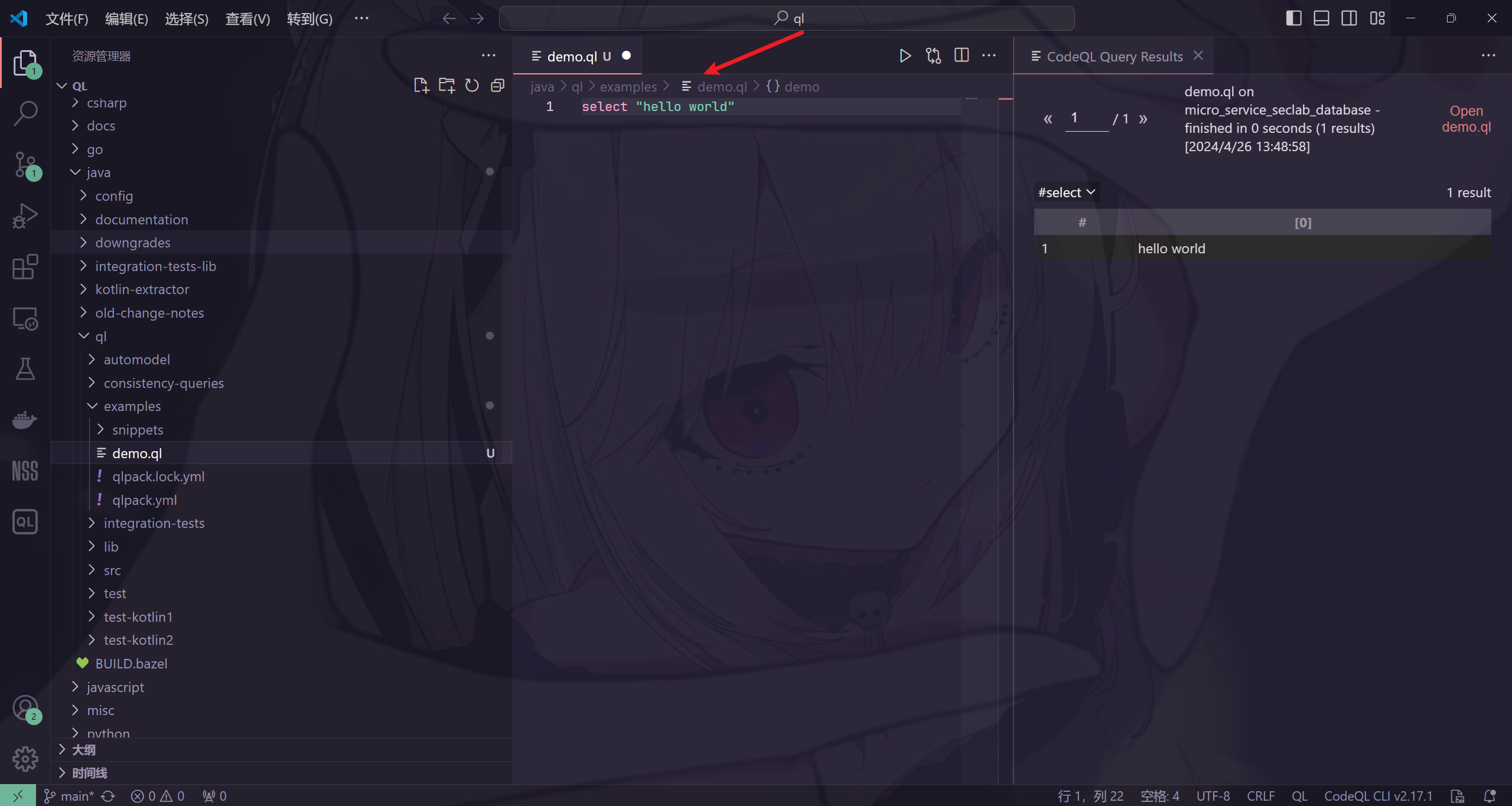Customize editor layout
This screenshot has height=806, width=1512.
tap(1377, 18)
